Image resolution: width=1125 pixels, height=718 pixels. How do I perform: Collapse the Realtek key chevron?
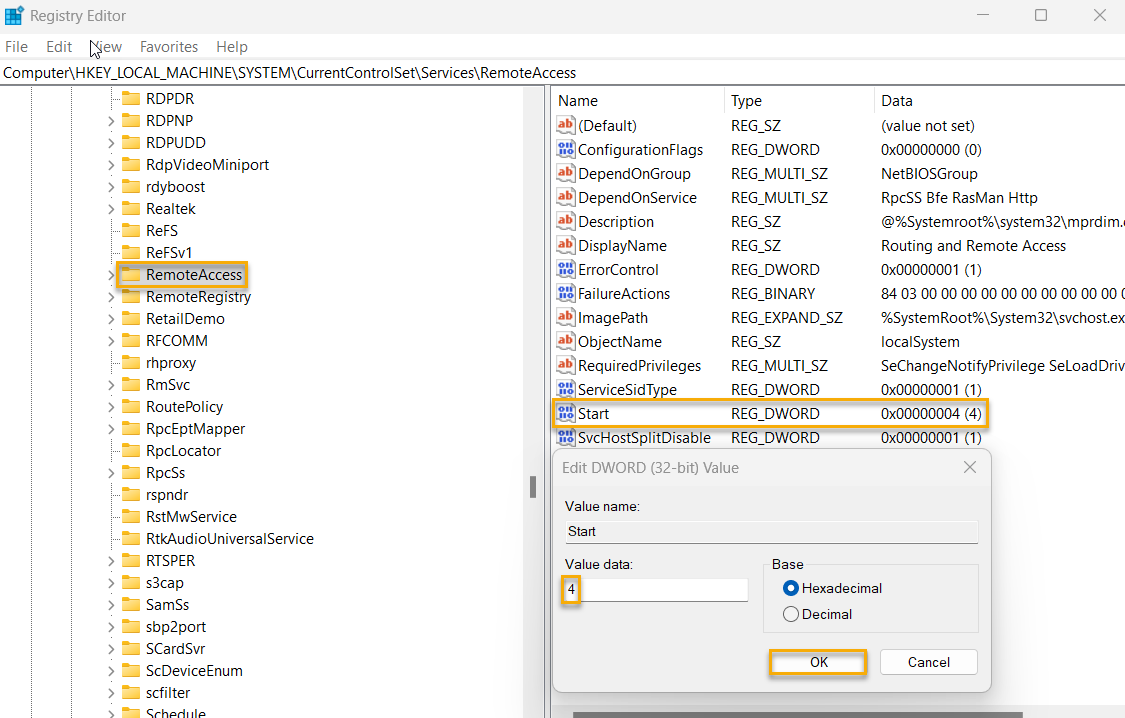[x=110, y=208]
